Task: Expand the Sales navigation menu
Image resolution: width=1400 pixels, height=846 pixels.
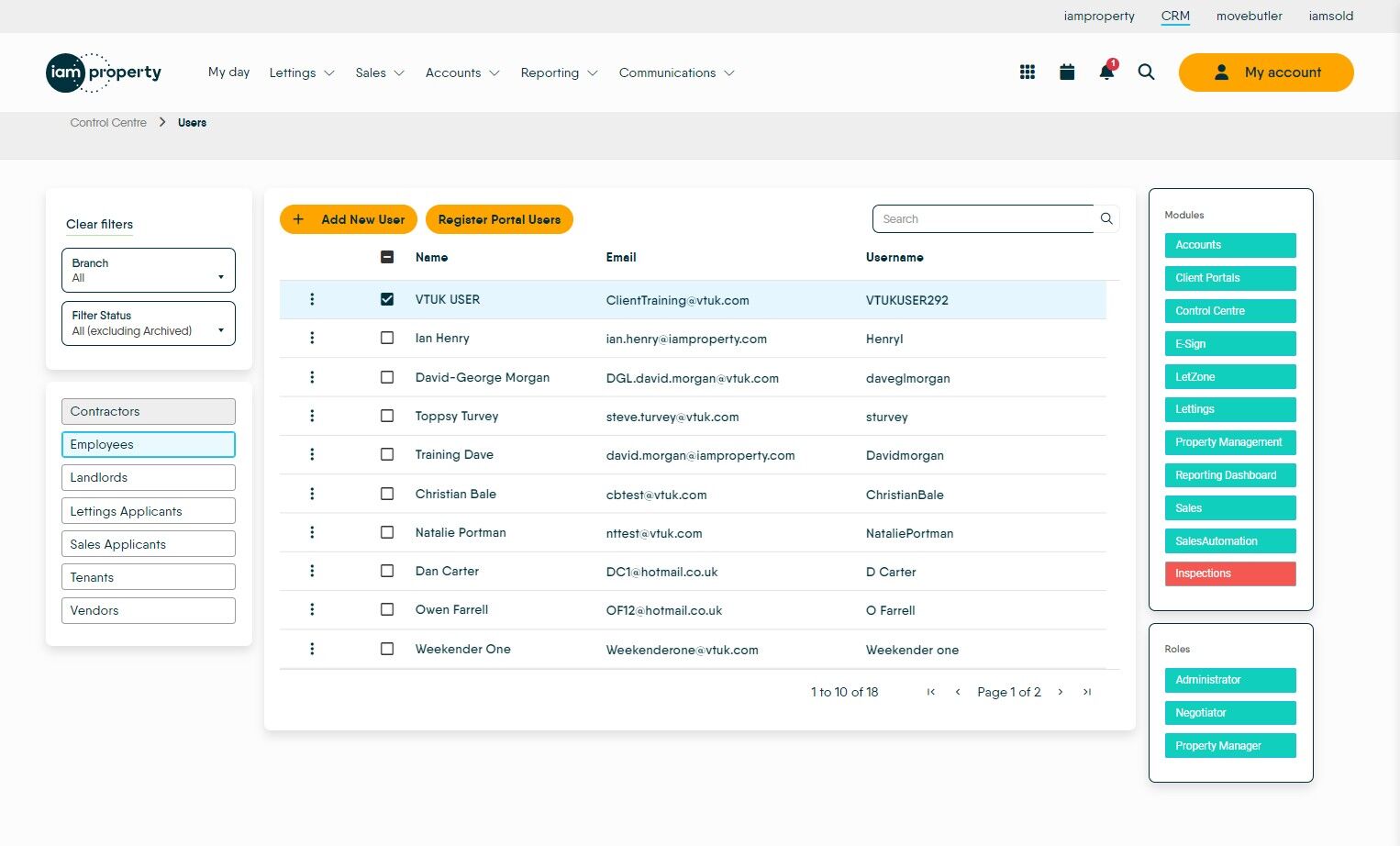Action: click(380, 72)
